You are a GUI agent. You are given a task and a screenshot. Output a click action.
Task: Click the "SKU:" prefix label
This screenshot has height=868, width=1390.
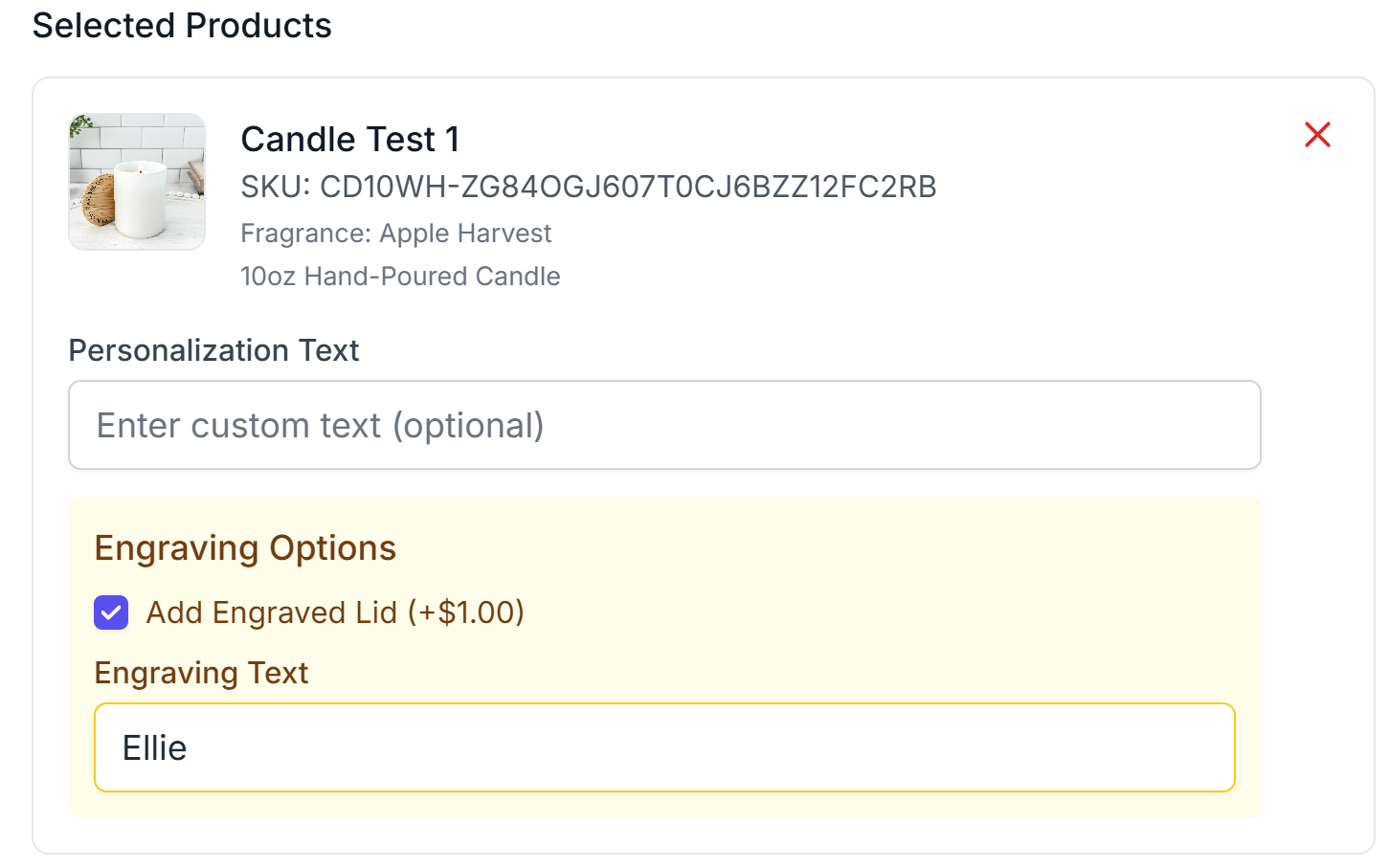point(276,187)
